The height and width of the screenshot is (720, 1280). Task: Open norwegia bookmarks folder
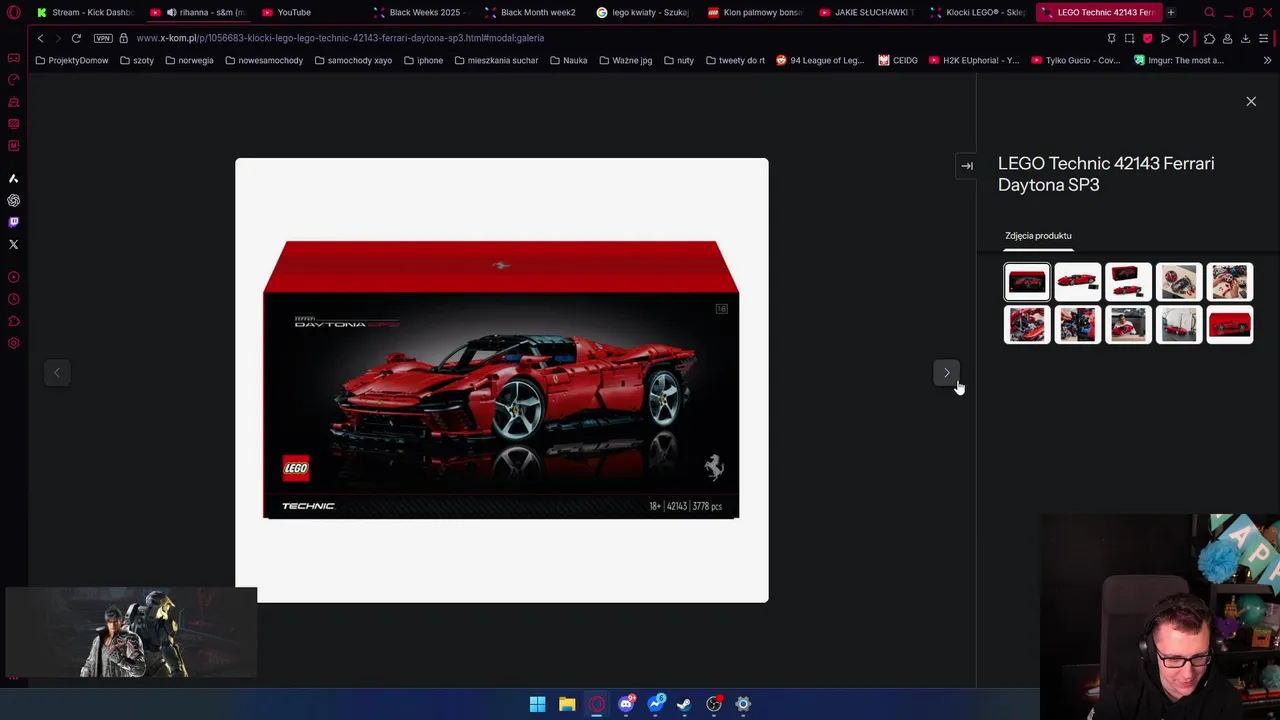[x=189, y=60]
